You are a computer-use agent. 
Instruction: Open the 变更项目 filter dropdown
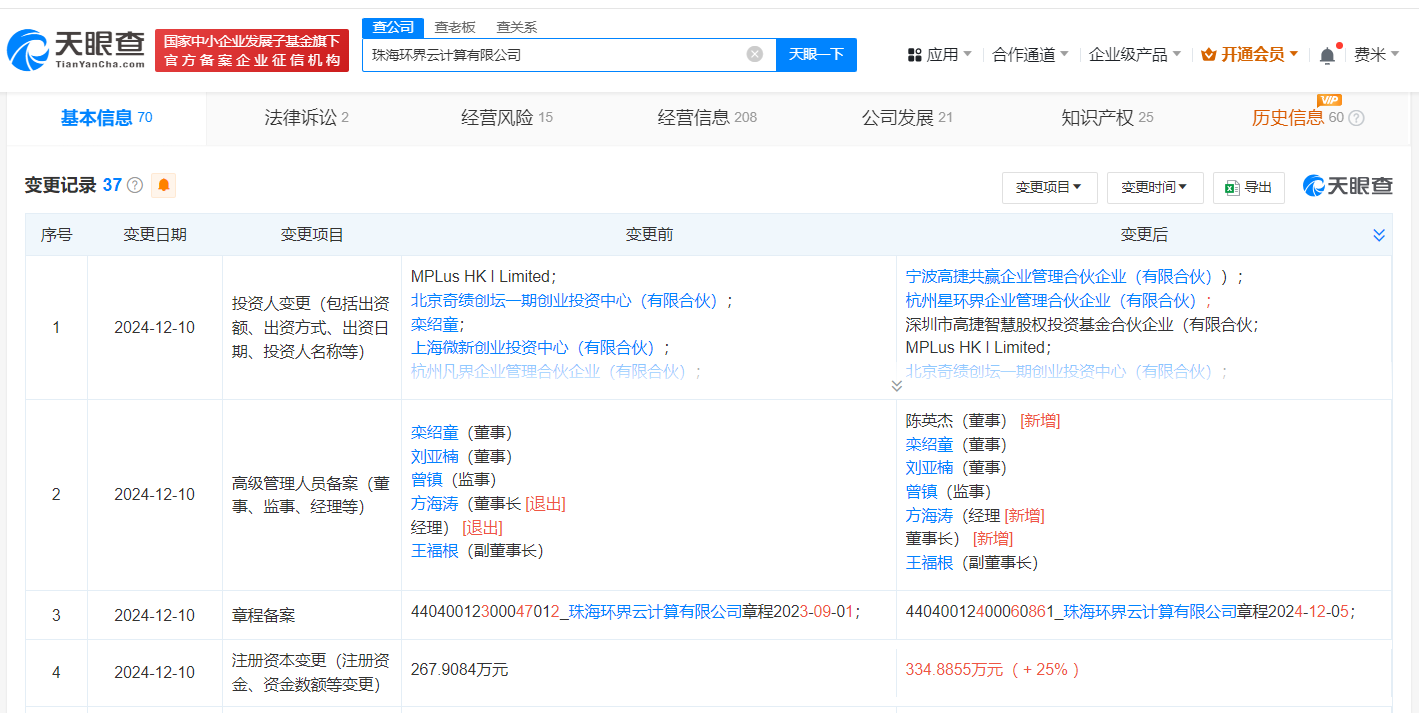point(1049,187)
